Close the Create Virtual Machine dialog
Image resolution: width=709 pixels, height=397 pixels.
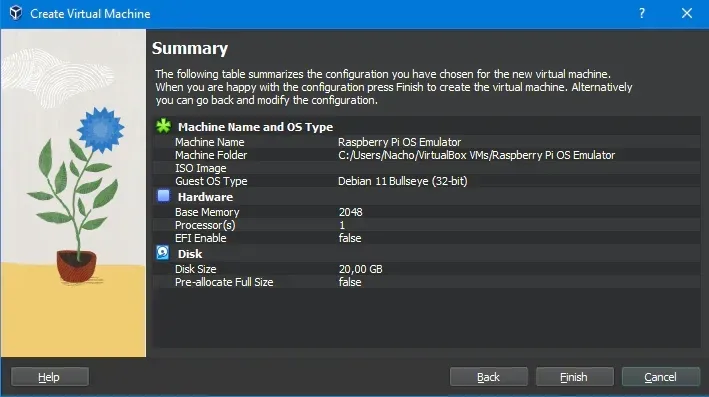pyautogui.click(x=687, y=14)
